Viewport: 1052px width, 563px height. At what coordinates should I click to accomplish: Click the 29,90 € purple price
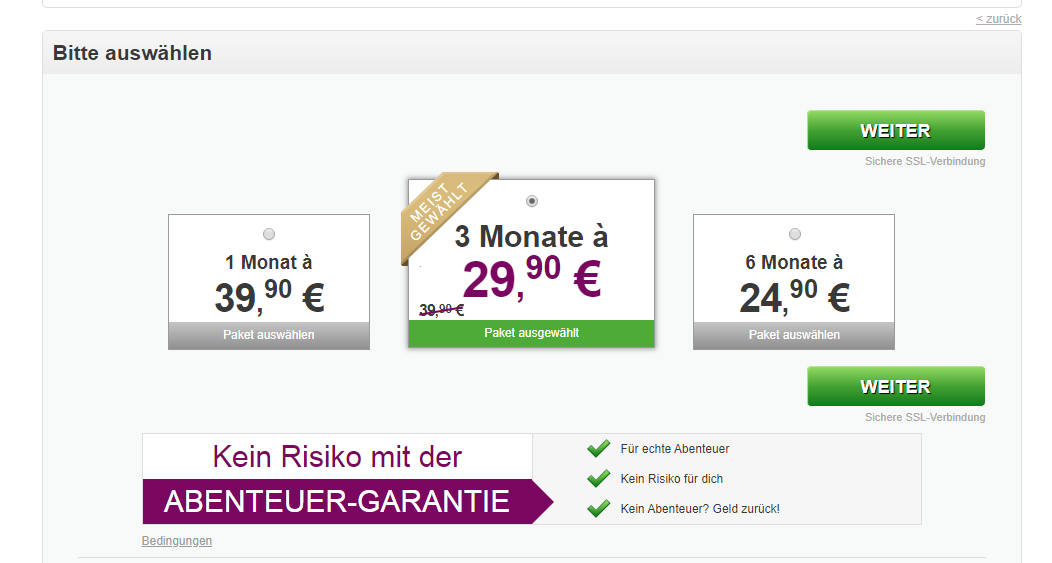click(532, 278)
